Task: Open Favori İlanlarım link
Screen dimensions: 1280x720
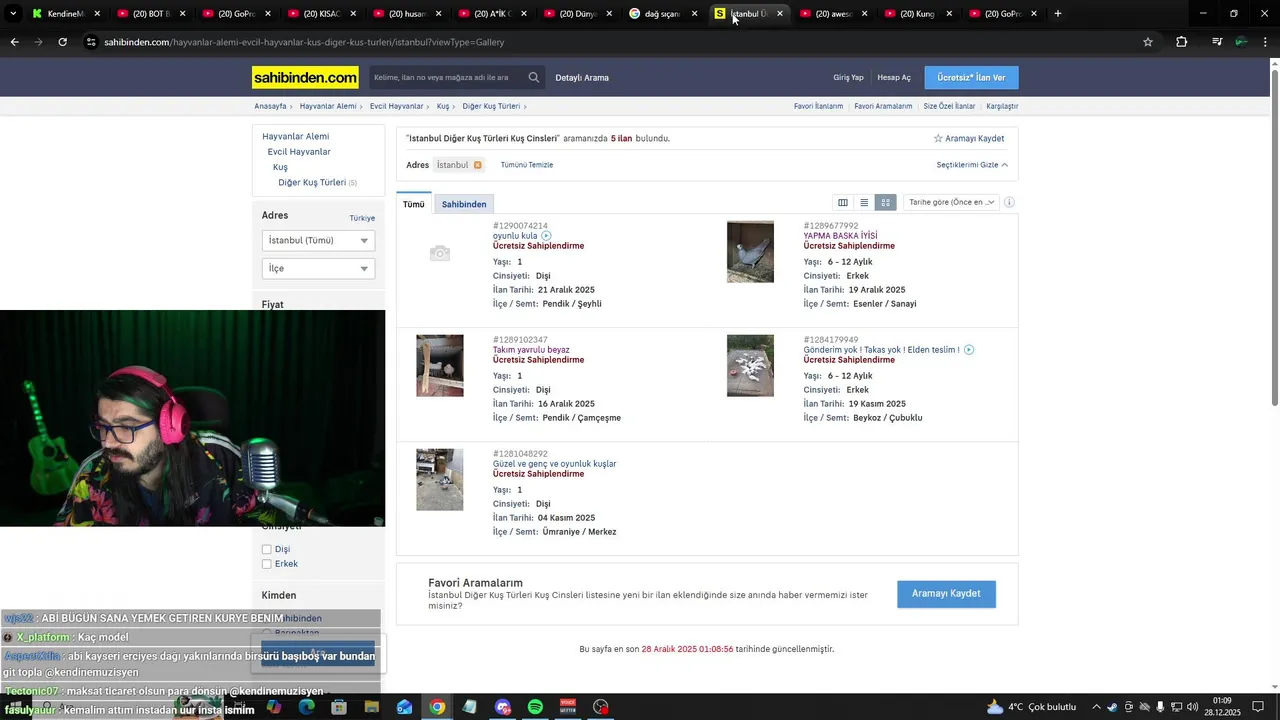Action: coord(818,106)
